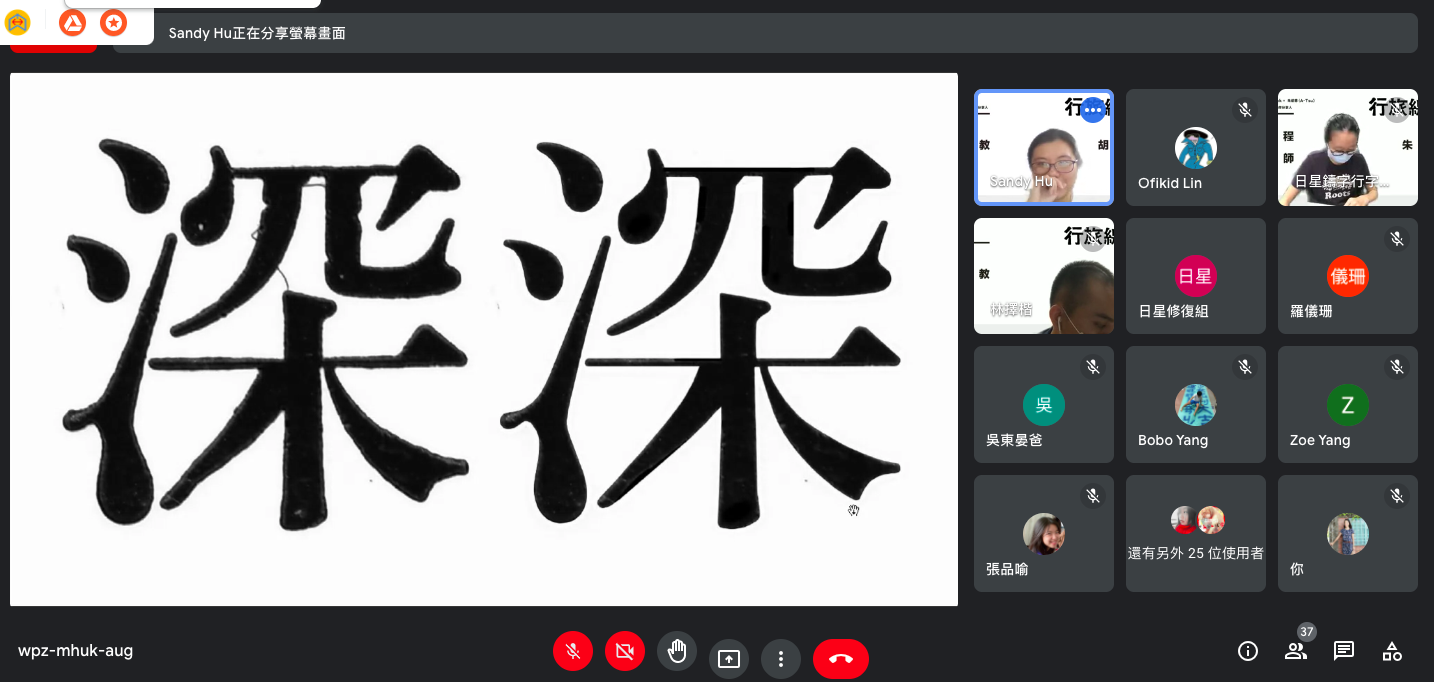Viewport: 1434px width, 682px height.
Task: Turn on the camera
Action: [625, 653]
